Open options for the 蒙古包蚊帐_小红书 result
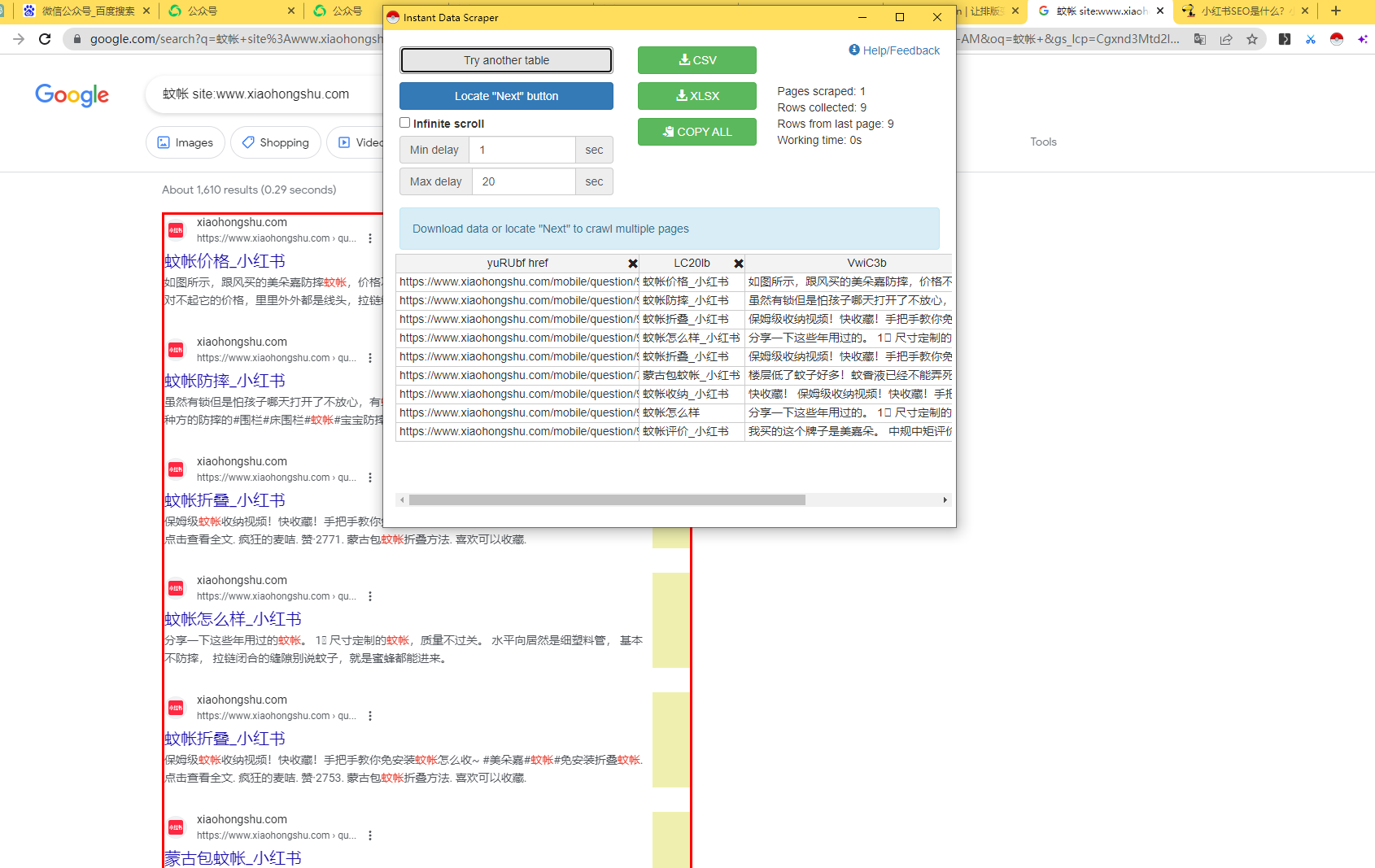This screenshot has height=868, width=1375. pos(370,835)
